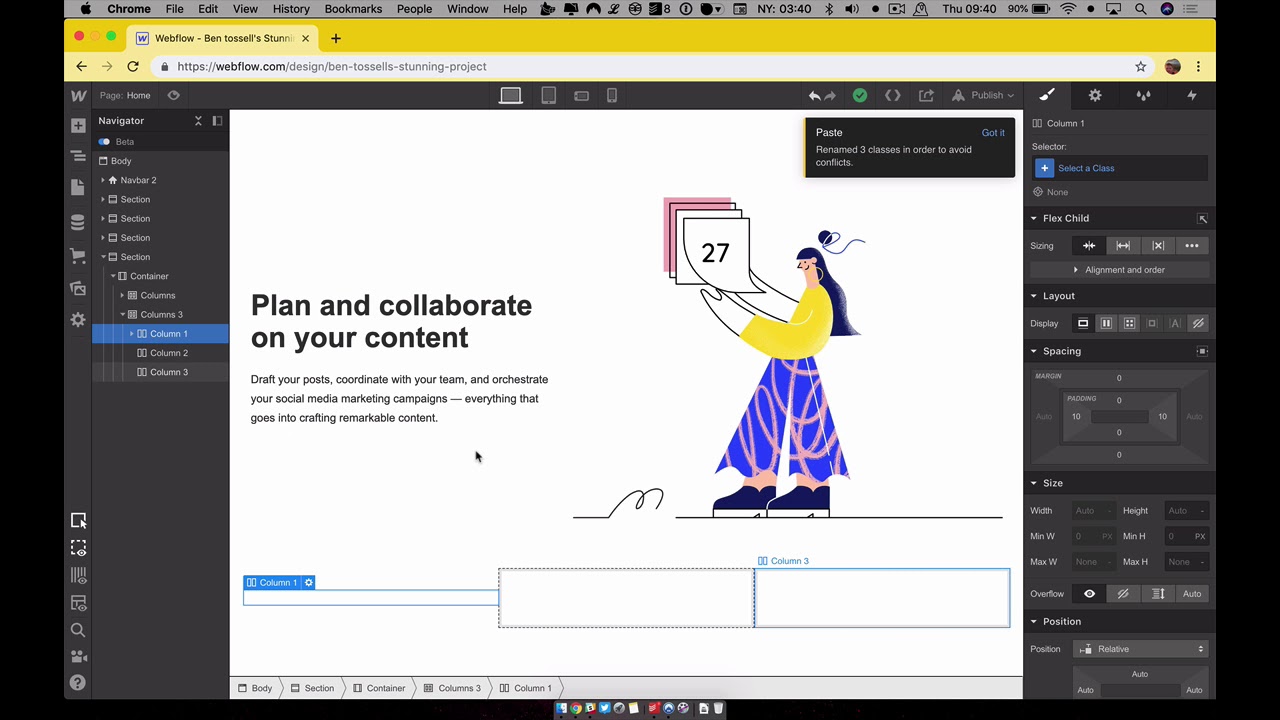The width and height of the screenshot is (1280, 720).
Task: Toggle page preview eye icon
Action: coord(173,95)
